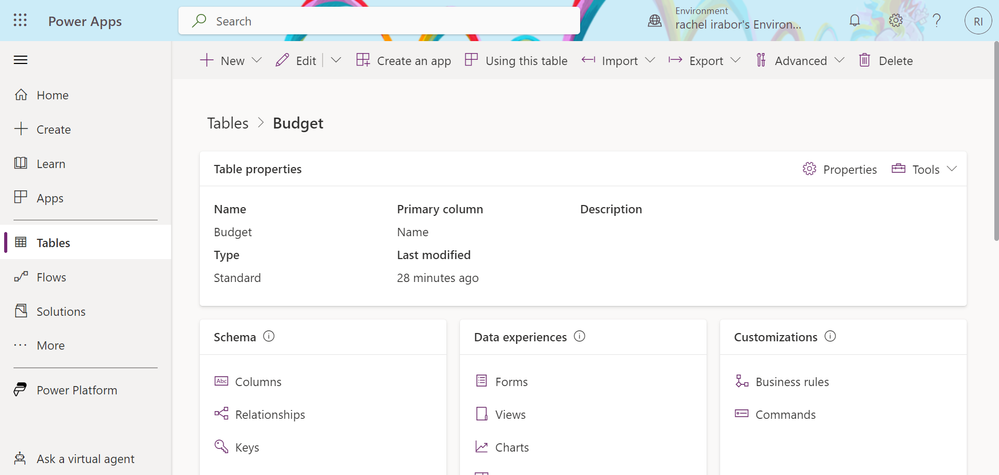
Task: Go to Home in left navigation
Action: 85,95
